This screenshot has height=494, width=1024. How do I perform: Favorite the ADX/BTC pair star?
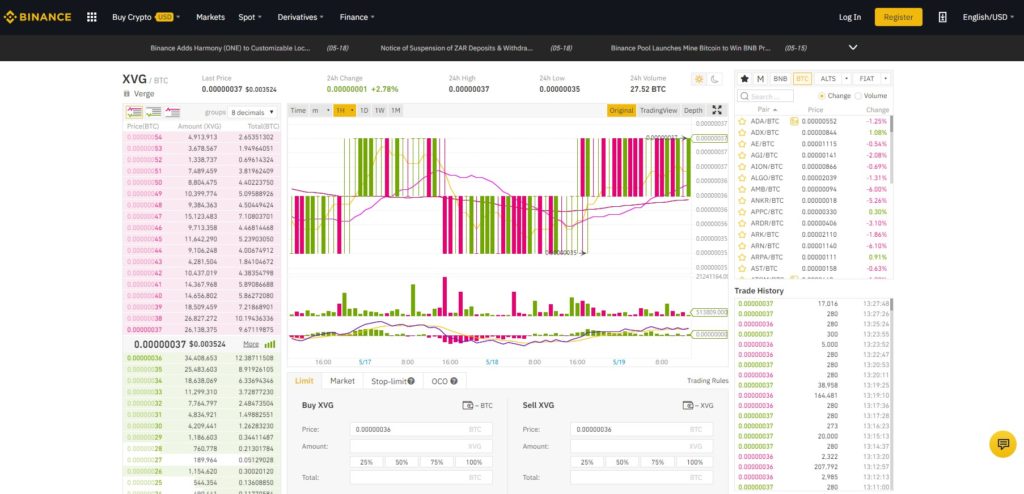pyautogui.click(x=742, y=132)
